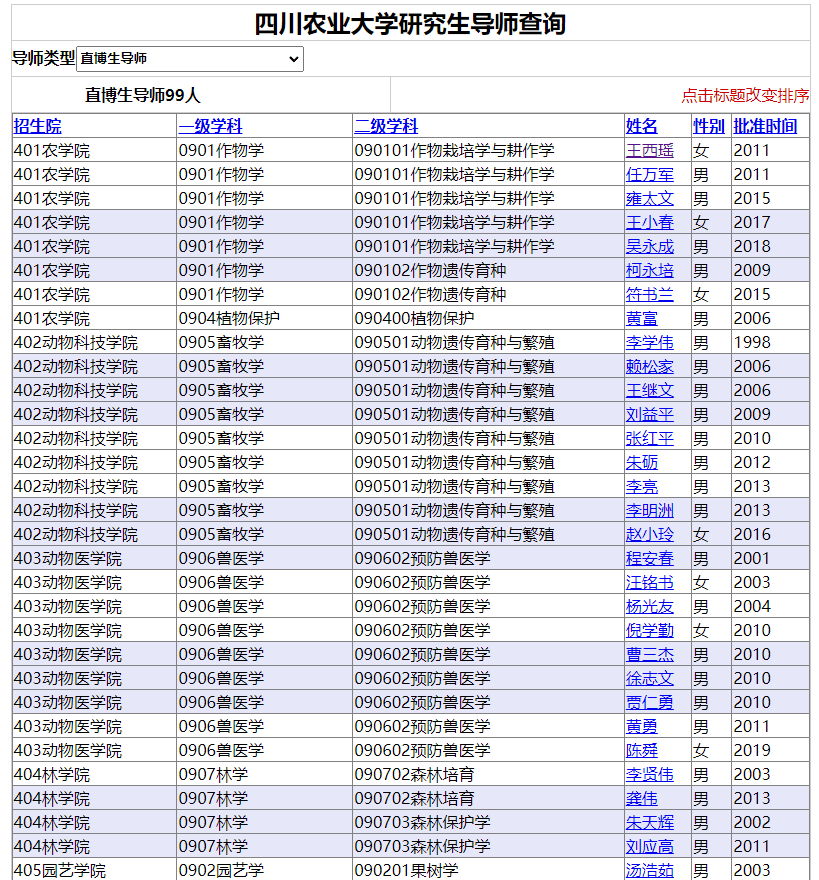
Task: Open advisor link 朱天辉
Action: click(649, 822)
